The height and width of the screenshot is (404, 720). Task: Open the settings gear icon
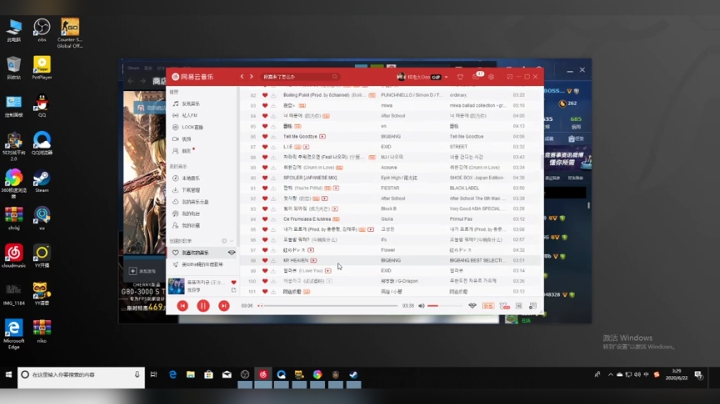click(x=491, y=77)
